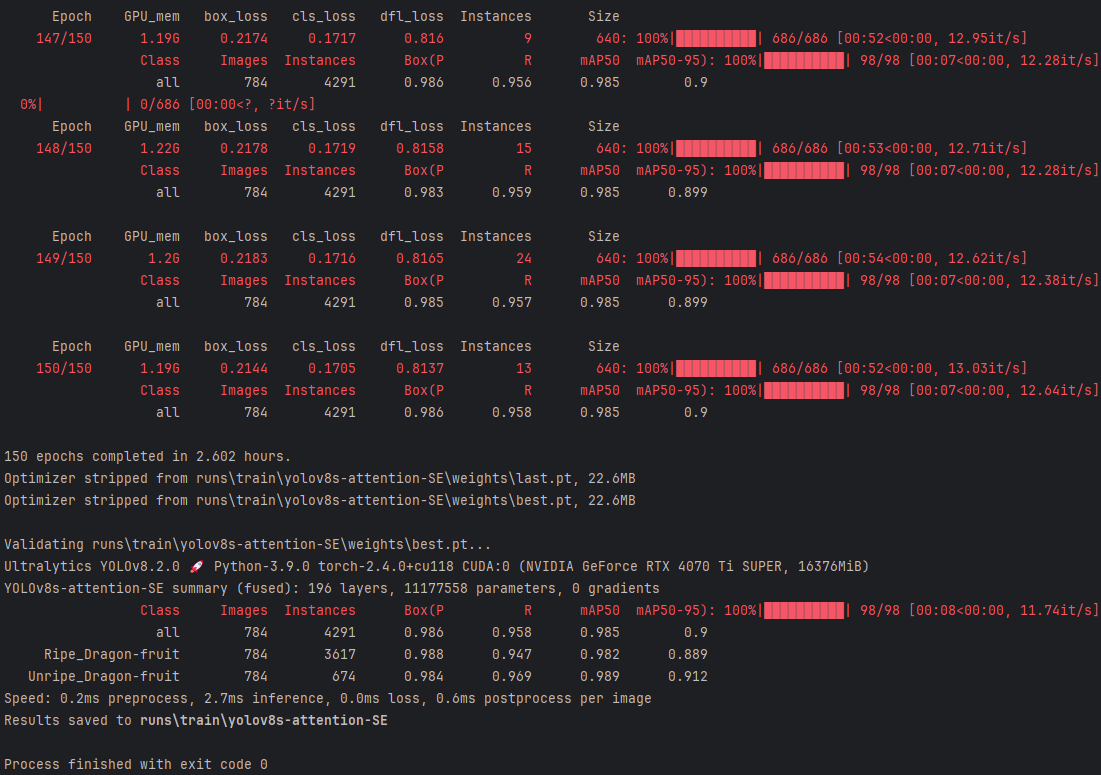Select recall value 0.959
Image resolution: width=1101 pixels, height=775 pixels.
[512, 192]
